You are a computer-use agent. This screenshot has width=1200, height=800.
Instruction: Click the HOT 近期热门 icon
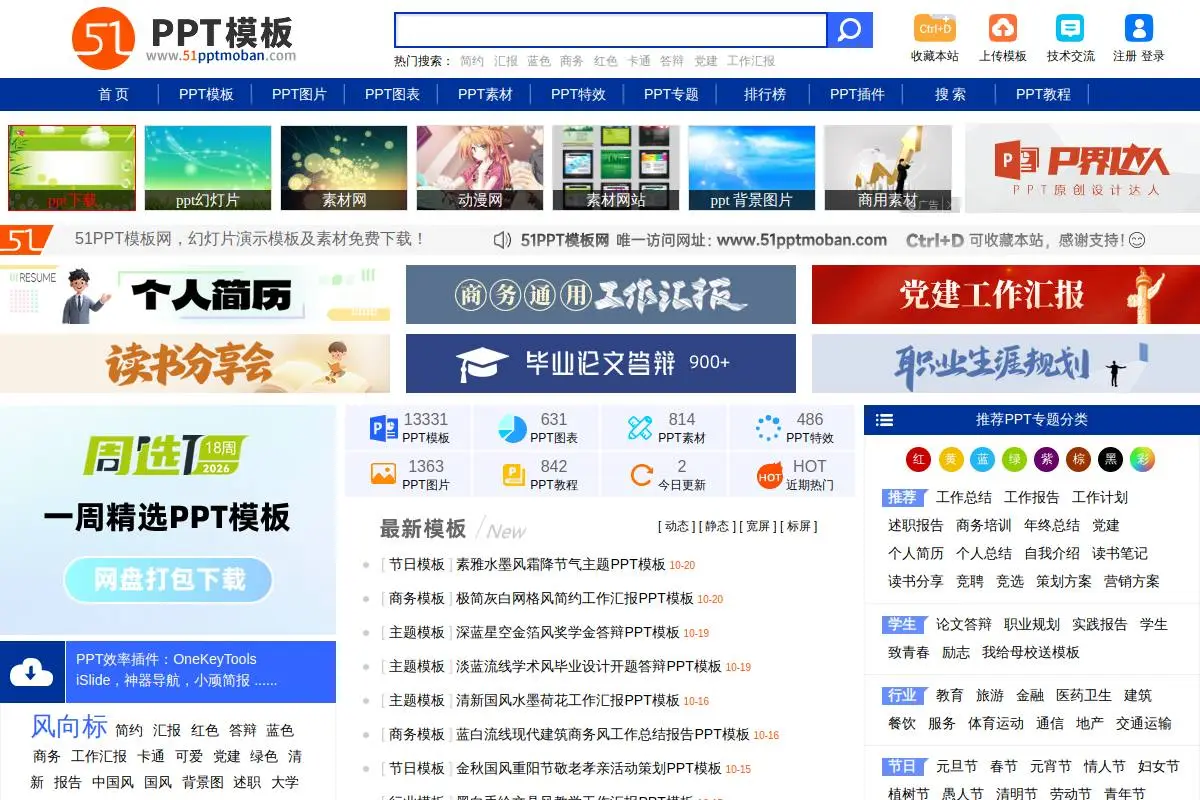click(x=769, y=476)
